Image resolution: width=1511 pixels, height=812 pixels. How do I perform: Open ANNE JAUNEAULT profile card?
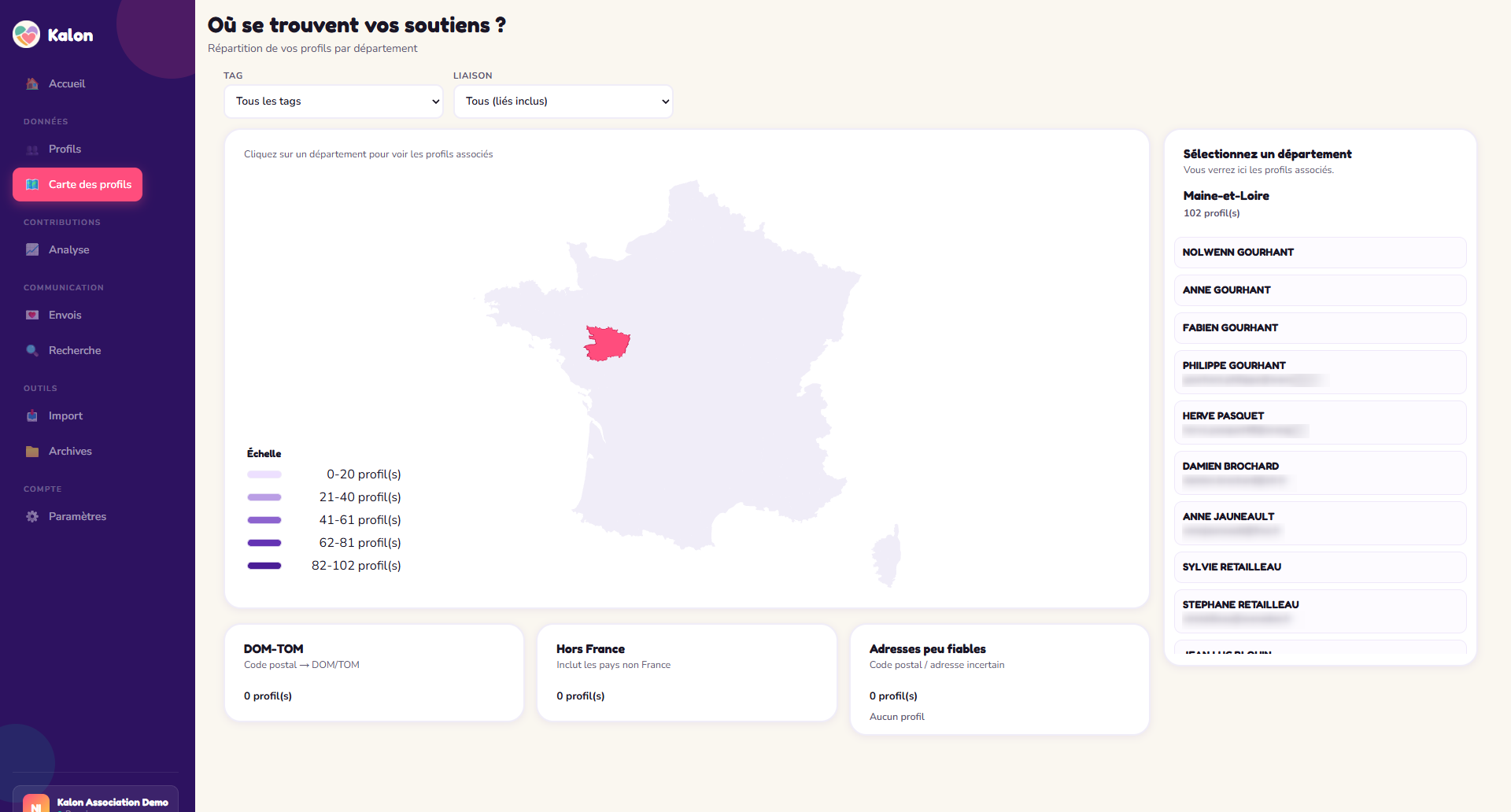(1320, 523)
